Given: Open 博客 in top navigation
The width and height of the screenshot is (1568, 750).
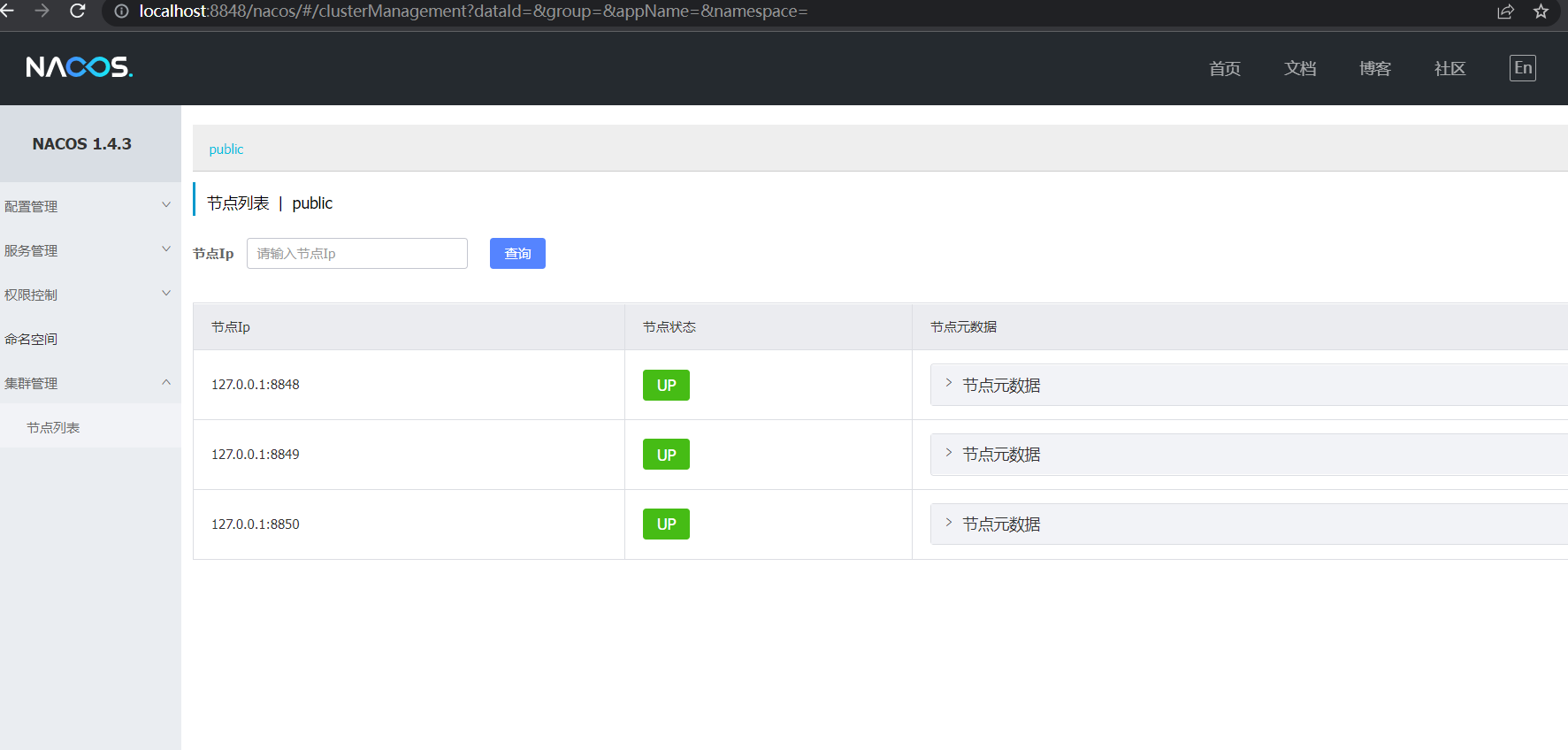Looking at the screenshot, I should tap(1375, 69).
